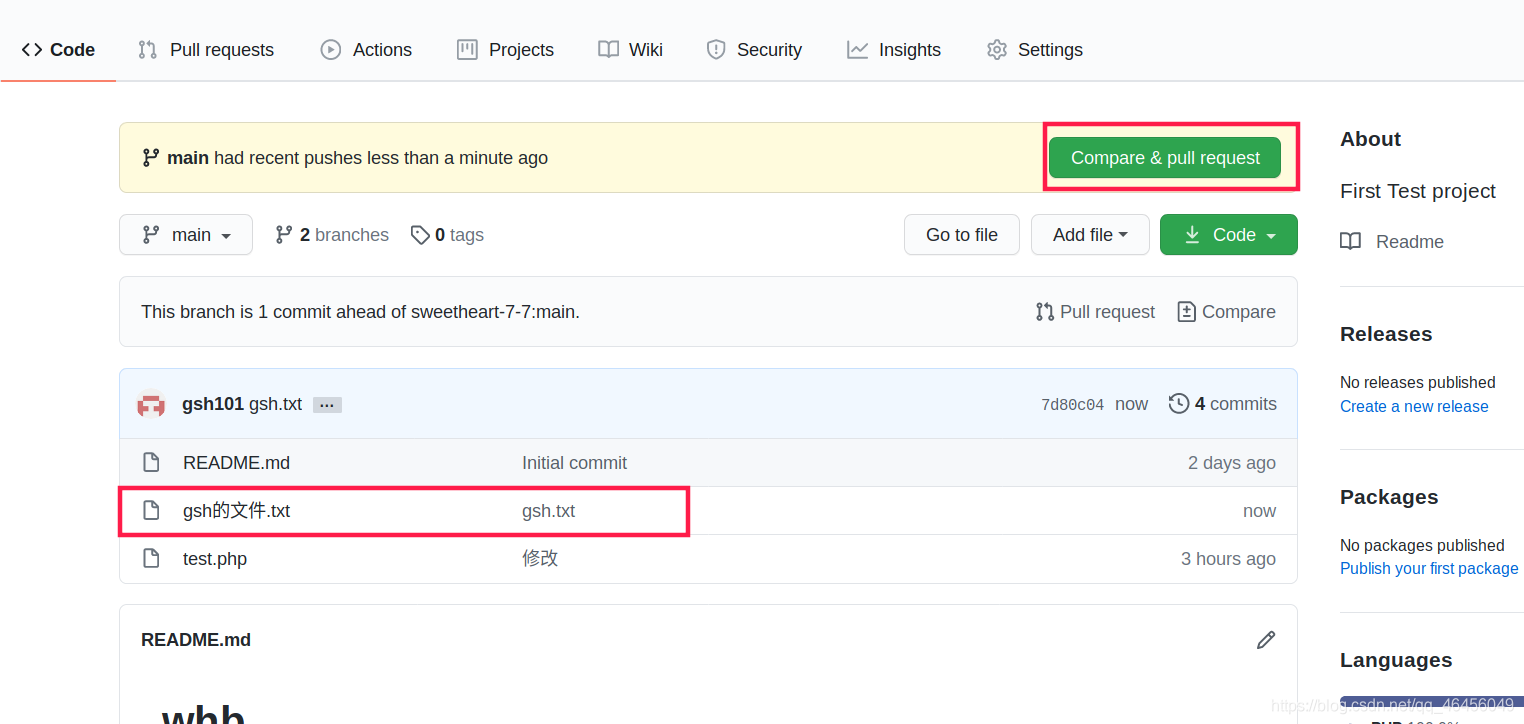1524x724 pixels.
Task: Click the Go to file button
Action: click(962, 235)
